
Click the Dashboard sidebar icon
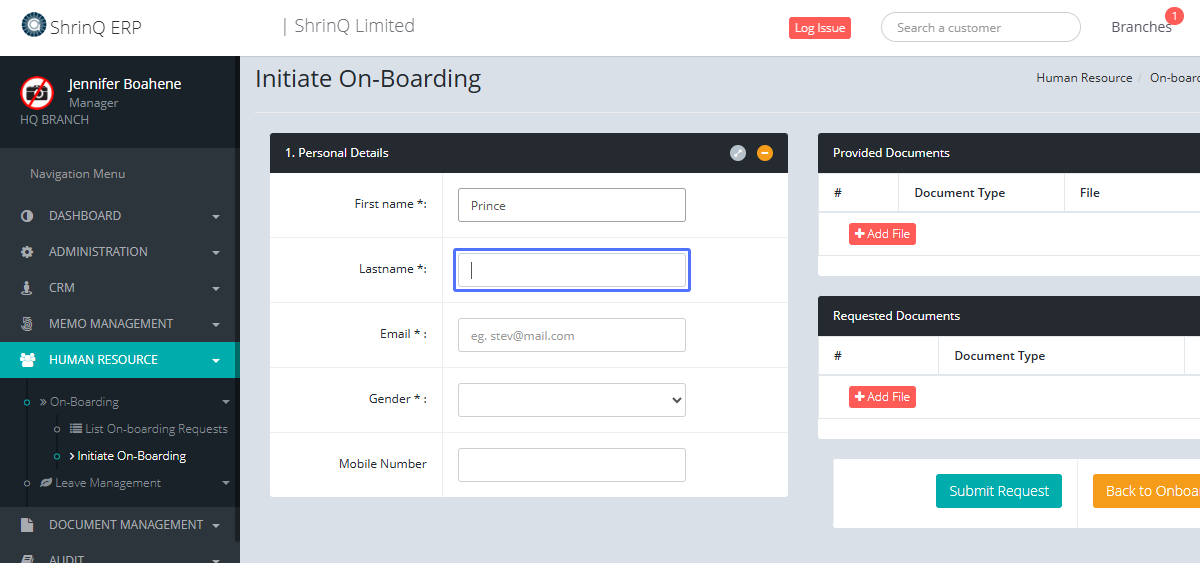point(27,216)
